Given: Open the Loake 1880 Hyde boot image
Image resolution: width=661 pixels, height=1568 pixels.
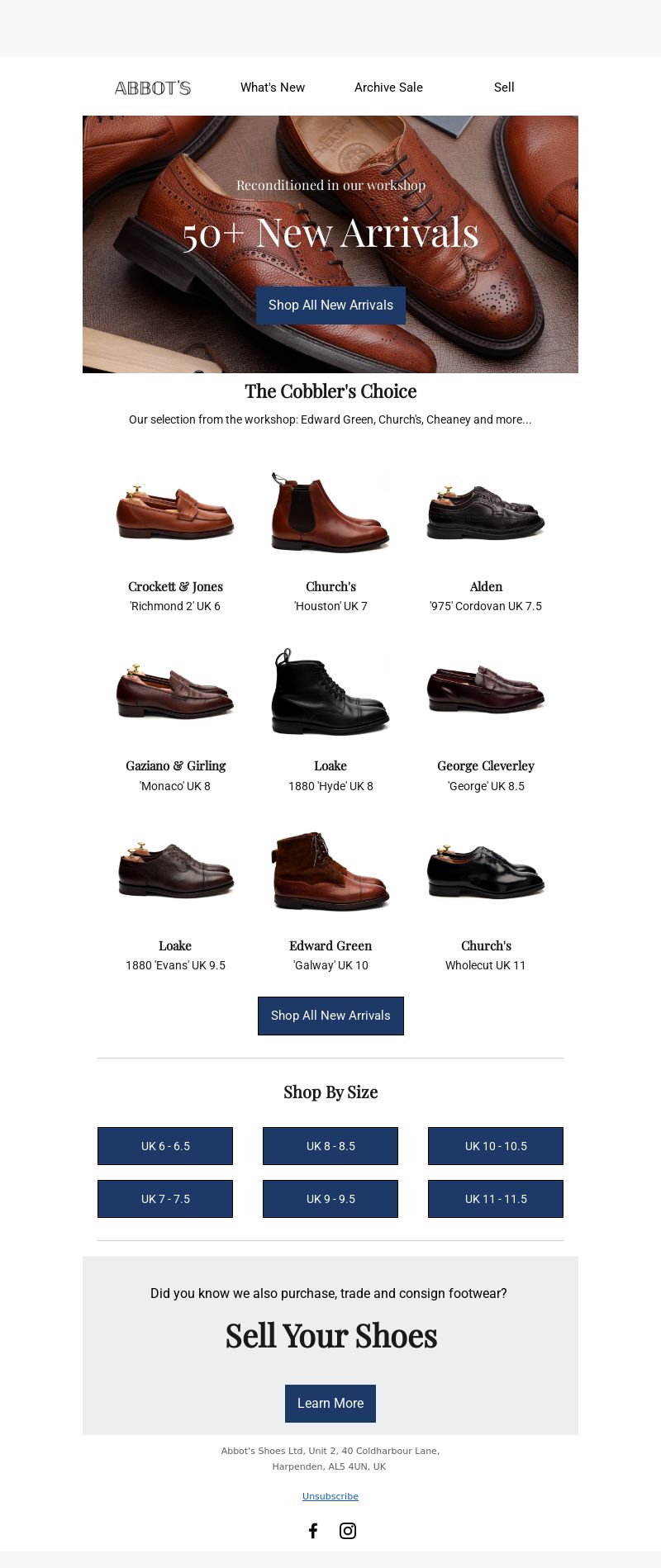Looking at the screenshot, I should tap(330, 692).
